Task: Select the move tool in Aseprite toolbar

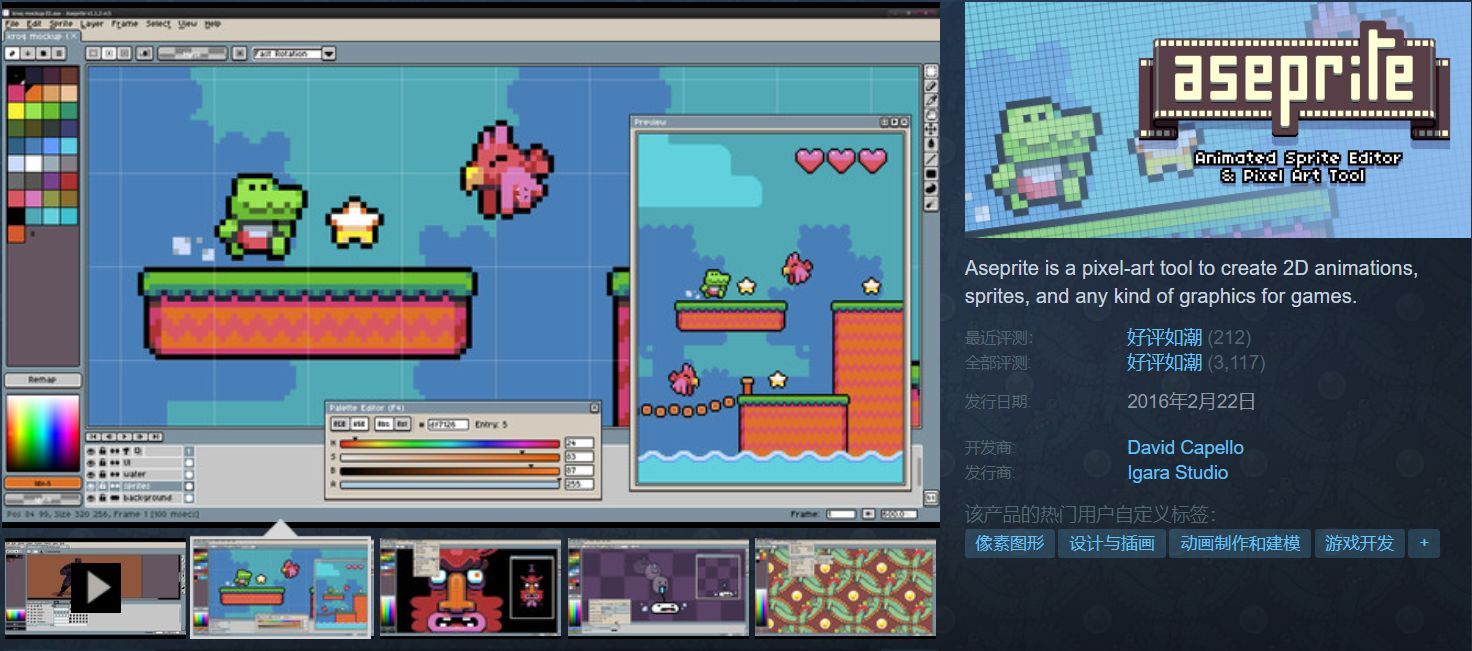Action: 931,129
